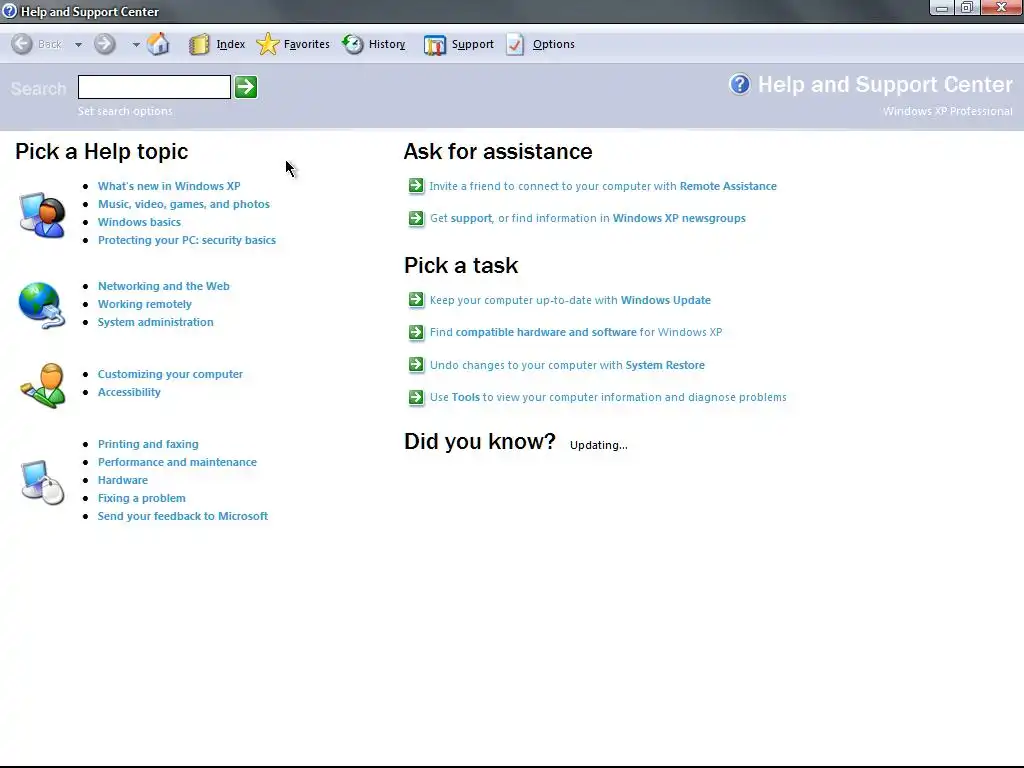Open Customizing your computer topic
The width and height of the screenshot is (1024, 768).
coord(170,374)
